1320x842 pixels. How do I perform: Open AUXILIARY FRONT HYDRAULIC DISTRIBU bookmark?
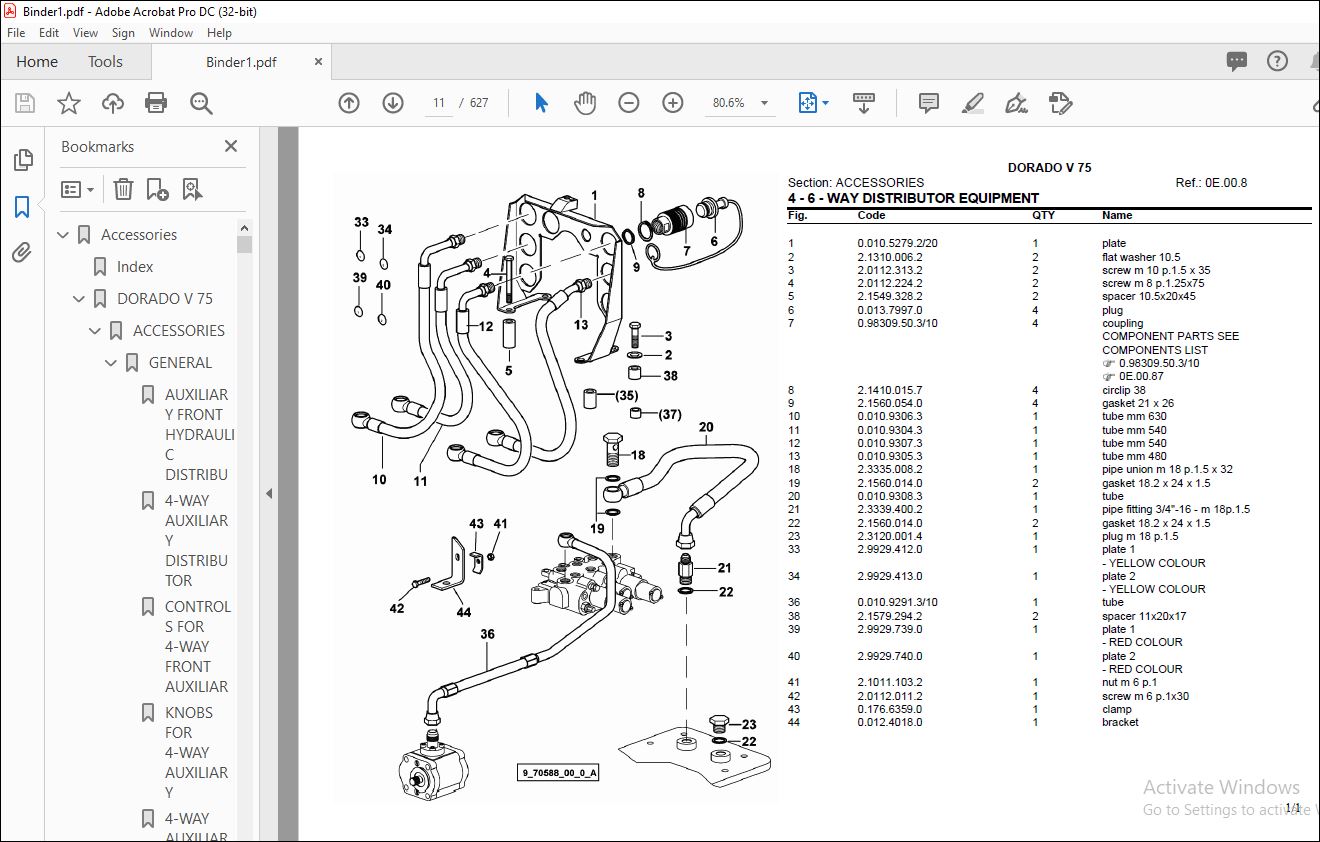tap(199, 435)
